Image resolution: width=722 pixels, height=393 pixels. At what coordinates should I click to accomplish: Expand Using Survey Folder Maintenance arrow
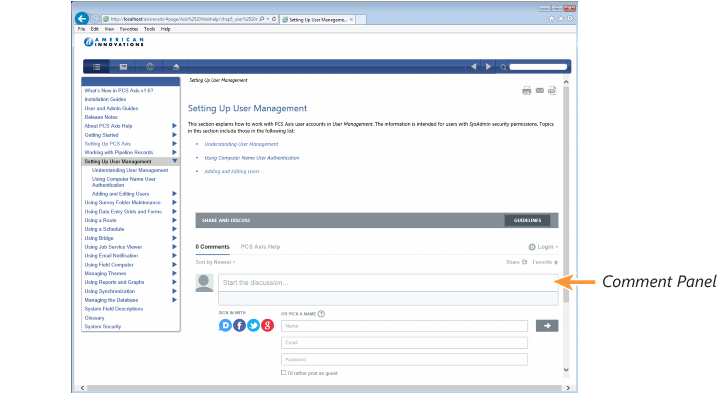tap(175, 203)
